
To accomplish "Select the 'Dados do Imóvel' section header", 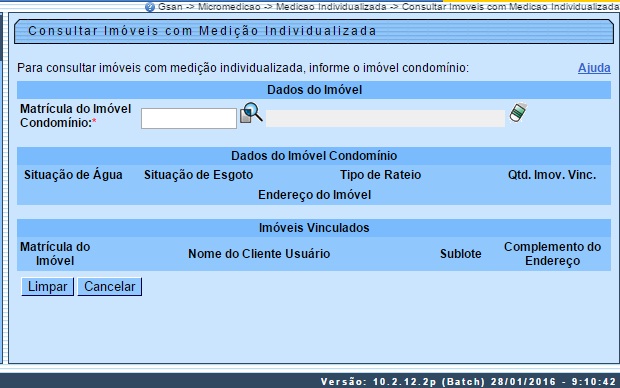I will pyautogui.click(x=314, y=90).
